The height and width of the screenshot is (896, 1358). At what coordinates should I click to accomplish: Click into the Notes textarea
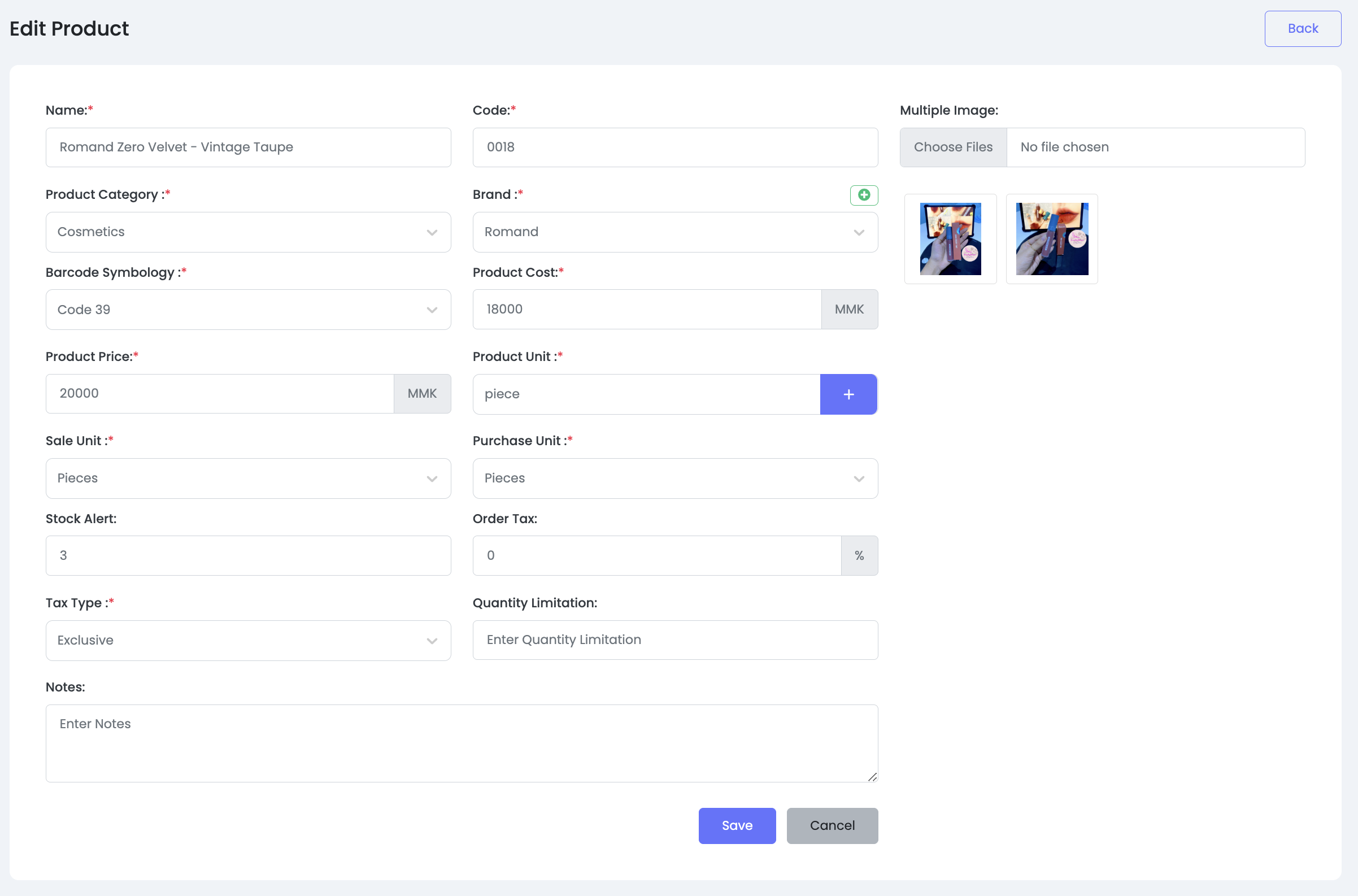[x=461, y=743]
